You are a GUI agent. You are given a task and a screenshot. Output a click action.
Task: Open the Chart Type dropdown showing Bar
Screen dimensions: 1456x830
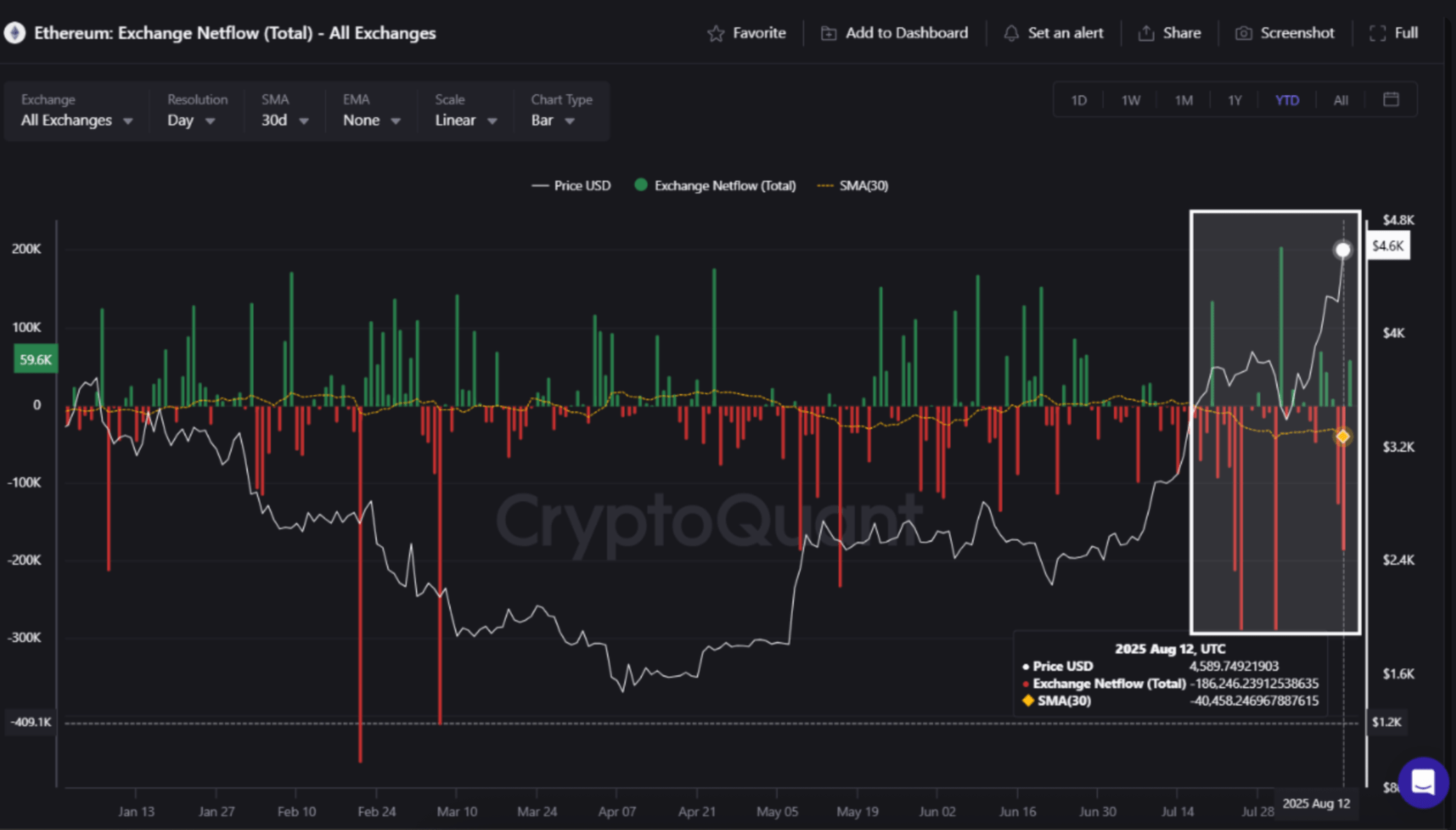551,120
